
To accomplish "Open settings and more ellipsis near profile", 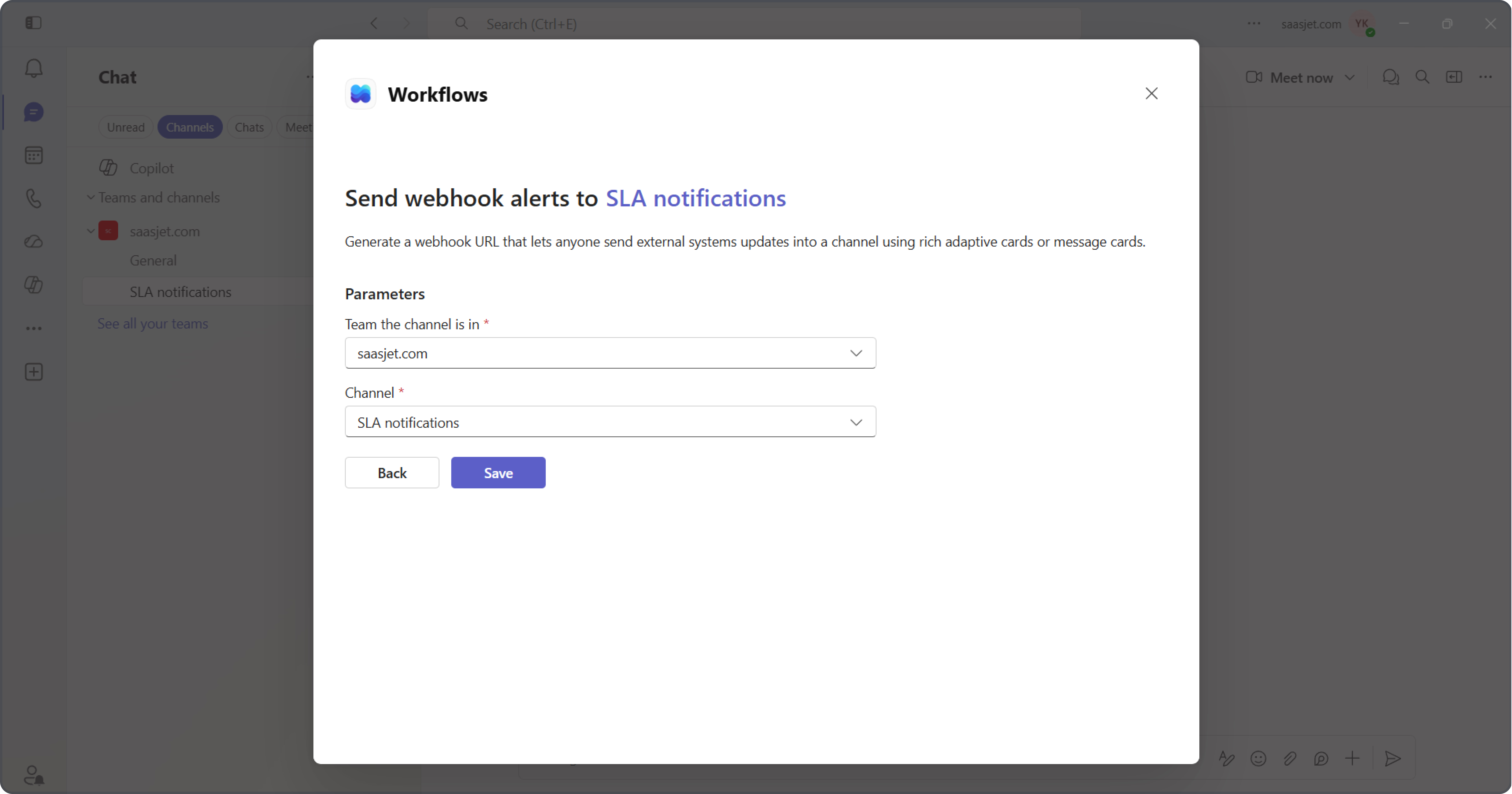I will [x=1254, y=23].
